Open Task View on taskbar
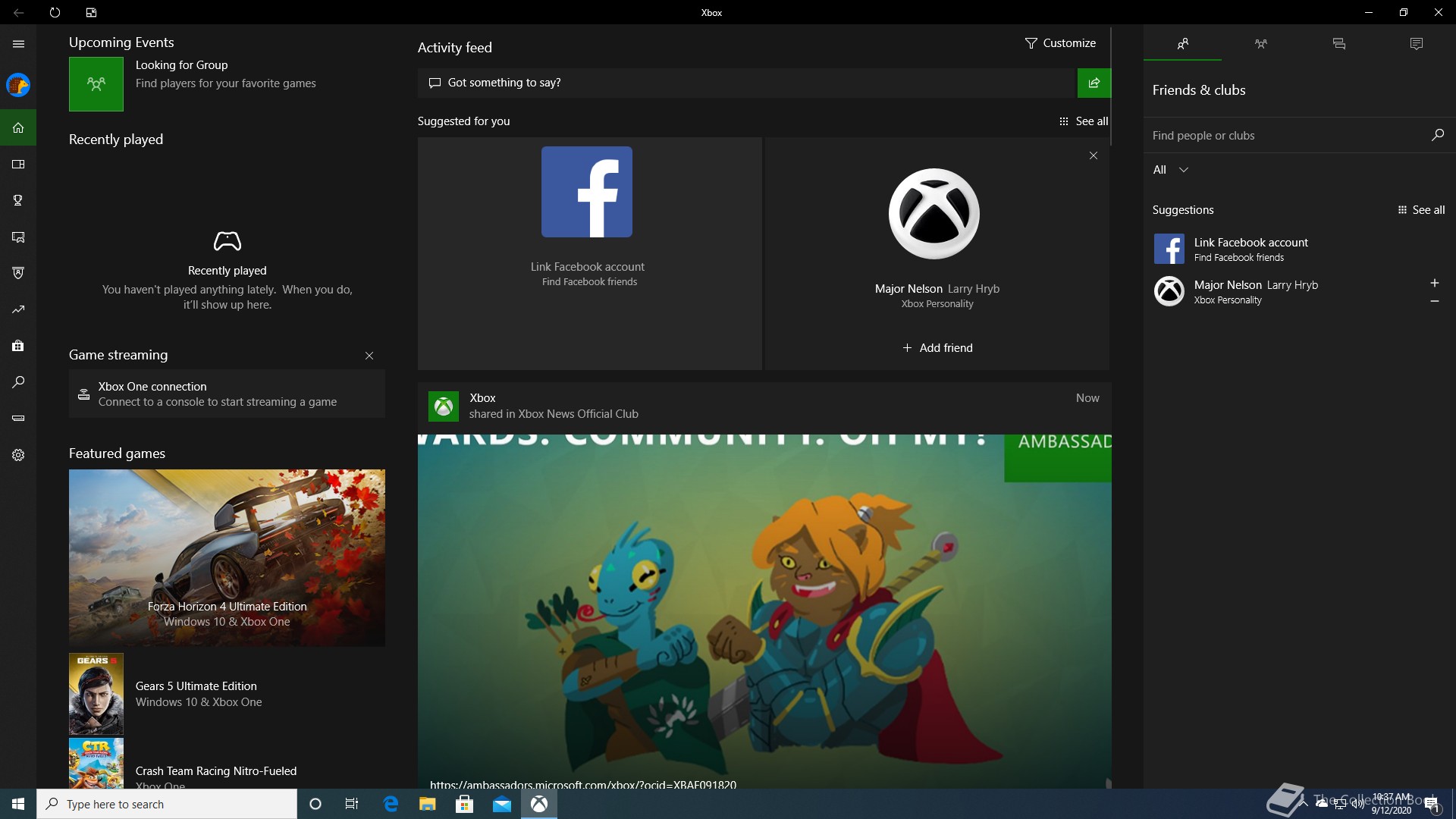This screenshot has width=1456, height=819. click(x=352, y=804)
